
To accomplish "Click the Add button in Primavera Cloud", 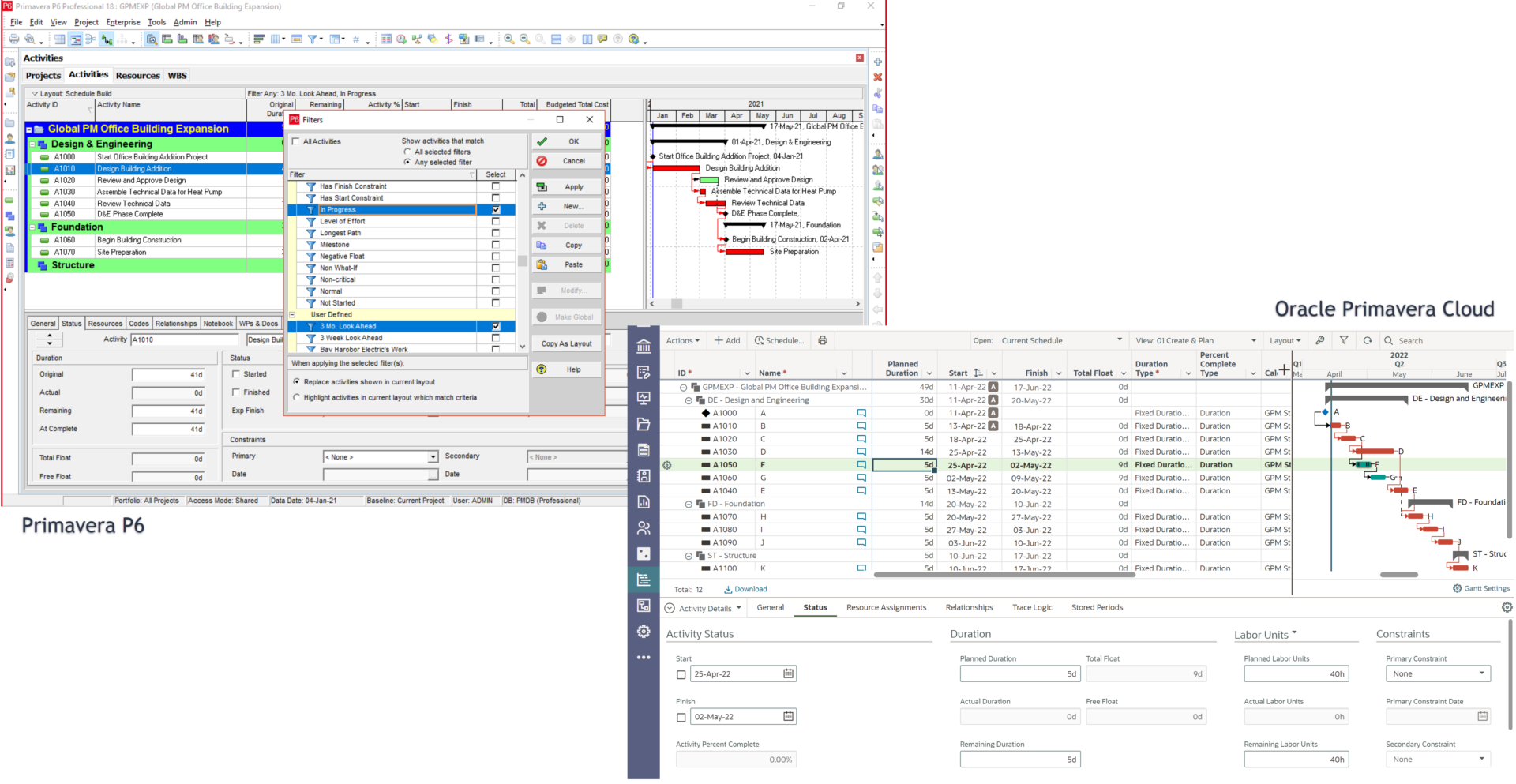I will (x=727, y=340).
